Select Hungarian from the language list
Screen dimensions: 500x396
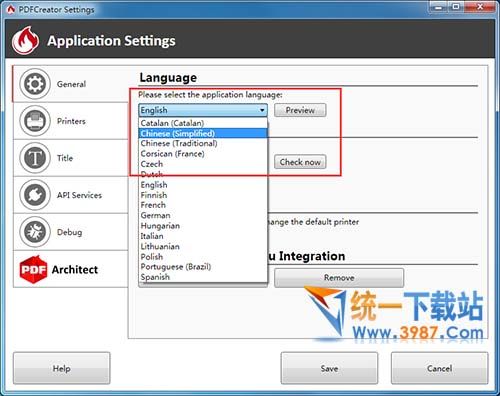[x=203, y=226]
